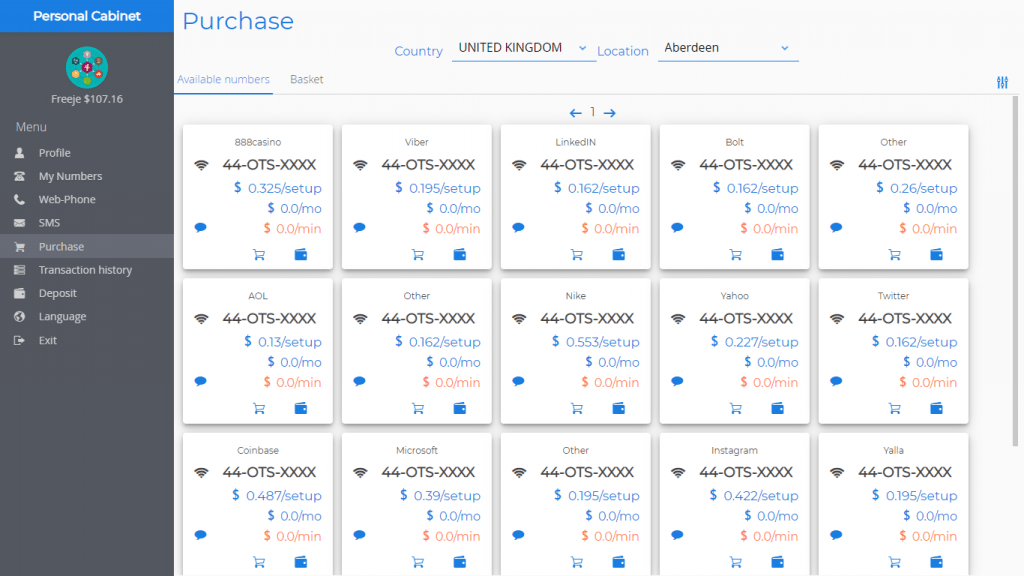Open Transaction history in the menu

point(85,270)
